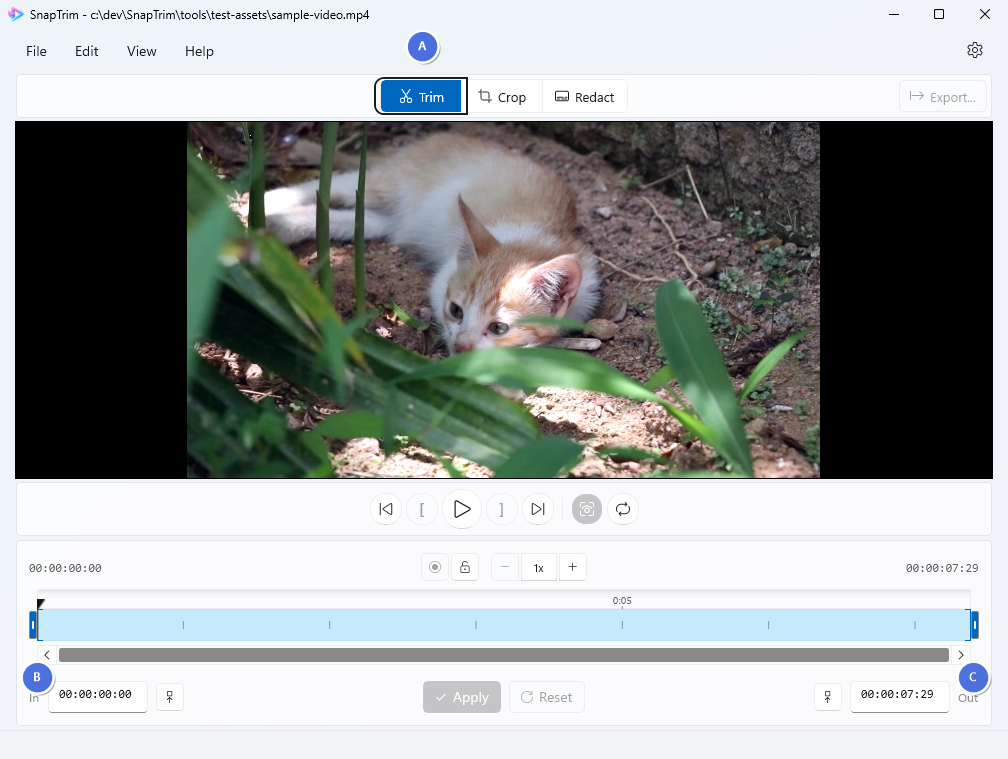Image resolution: width=1008 pixels, height=759 pixels.
Task: Toggle loop playback
Action: [622, 509]
